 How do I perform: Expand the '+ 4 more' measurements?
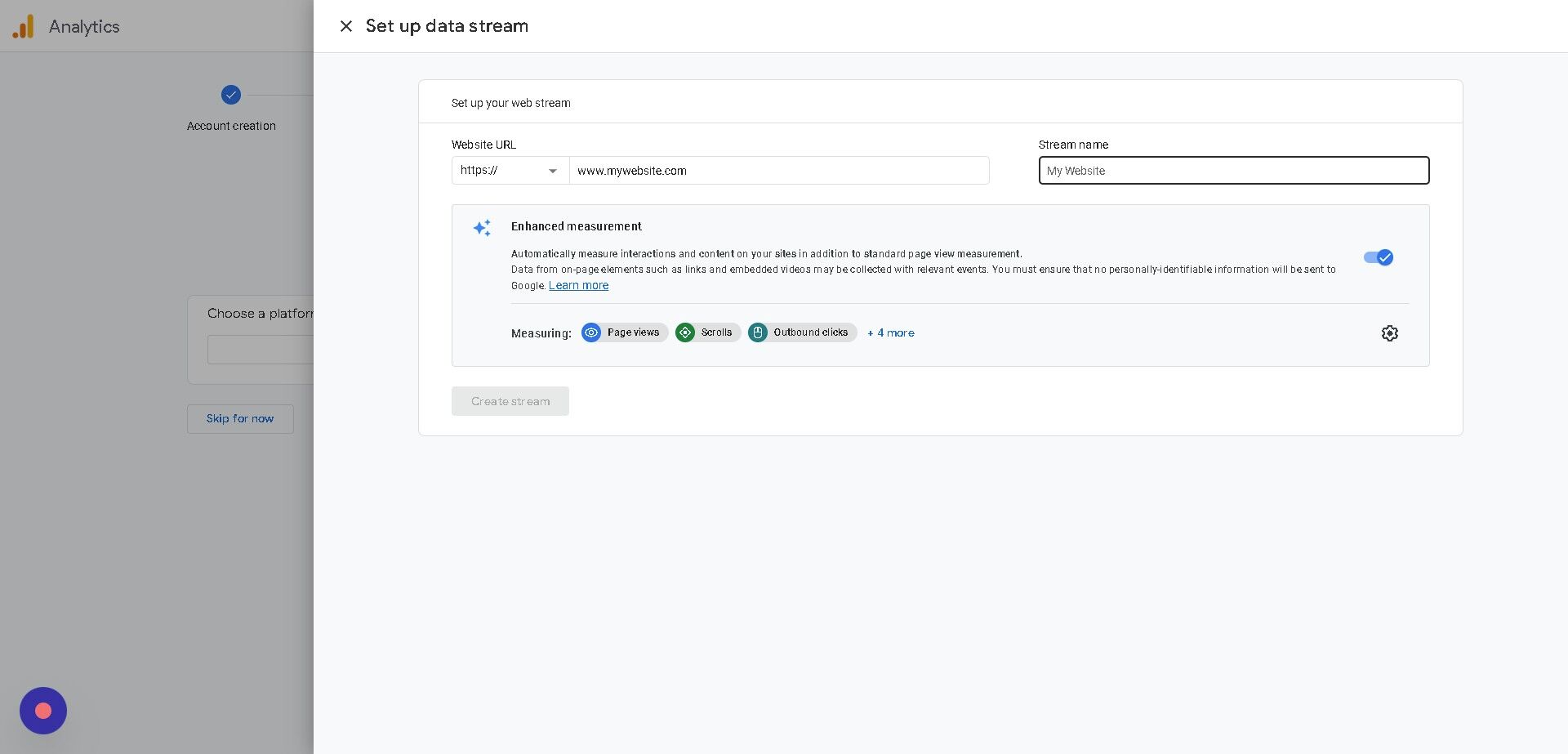891,333
